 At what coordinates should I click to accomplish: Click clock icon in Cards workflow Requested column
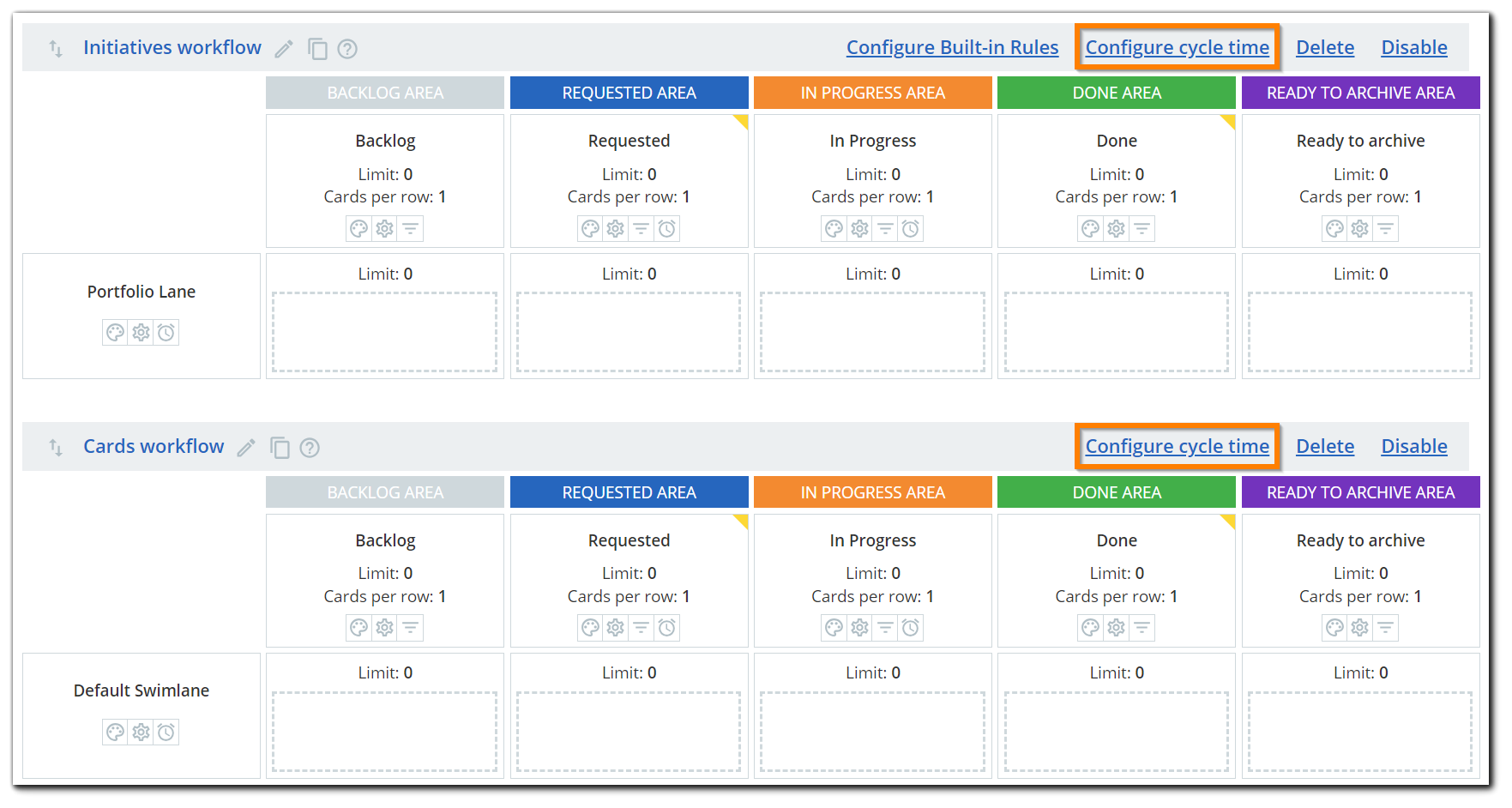point(666,628)
